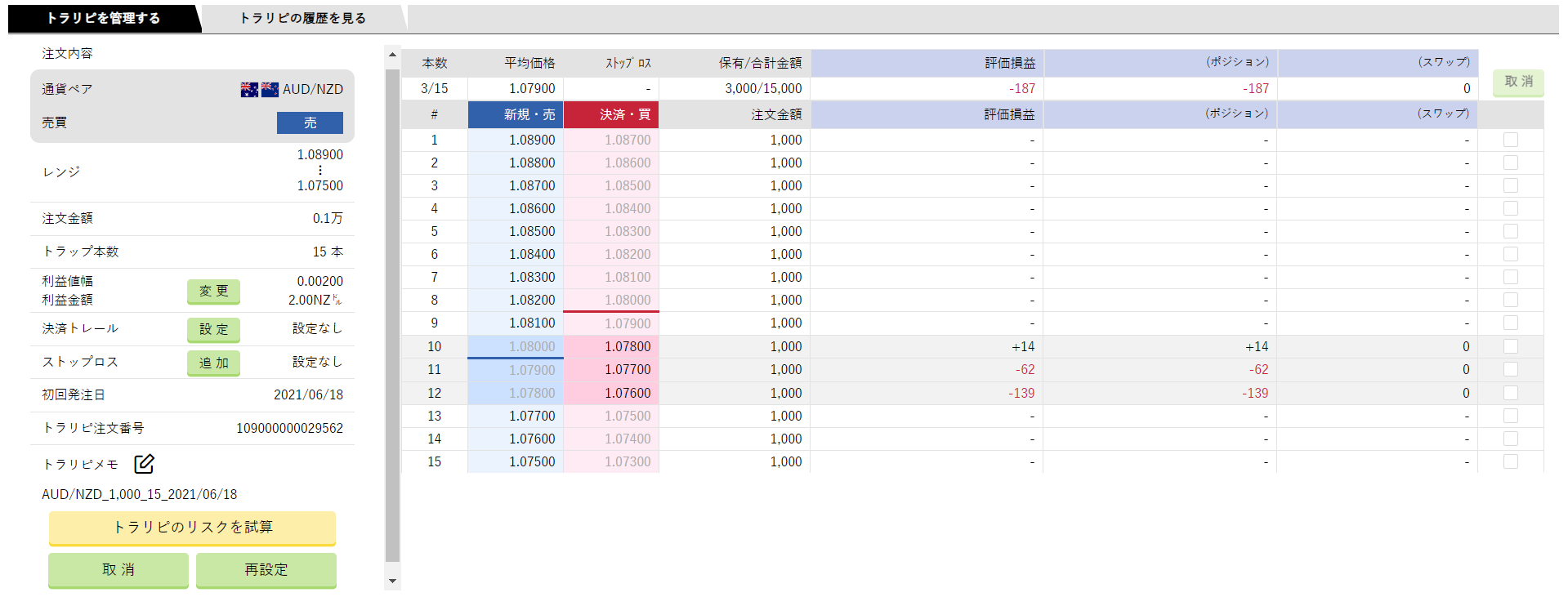The height and width of the screenshot is (597, 1568).
Task: Click the 追加 button for ストップロス
Action: (x=213, y=363)
